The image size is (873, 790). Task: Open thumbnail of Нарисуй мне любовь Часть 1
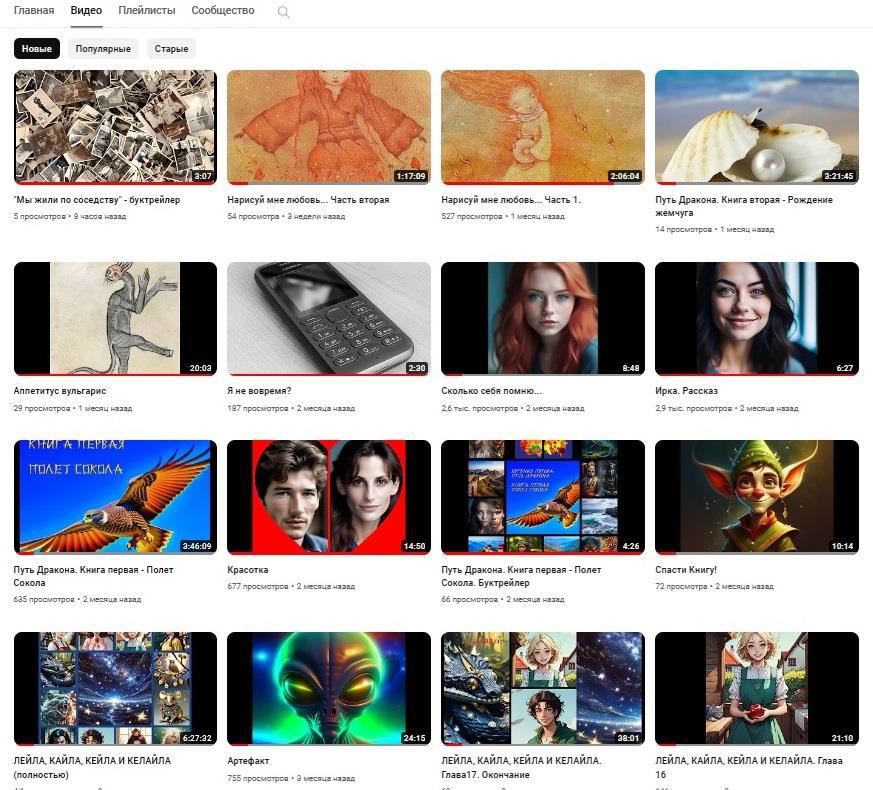[543, 127]
